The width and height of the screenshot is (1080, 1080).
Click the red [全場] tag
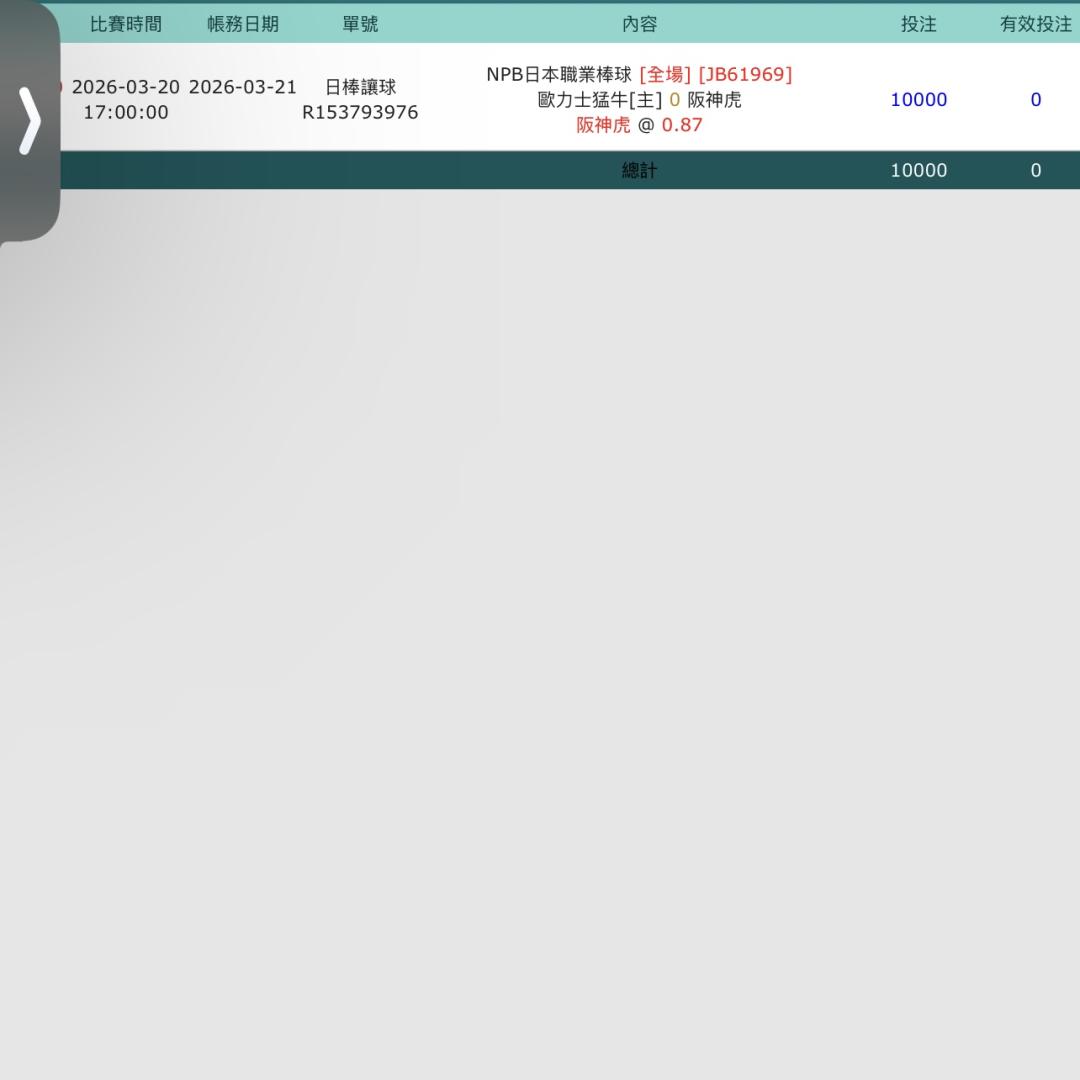[665, 74]
